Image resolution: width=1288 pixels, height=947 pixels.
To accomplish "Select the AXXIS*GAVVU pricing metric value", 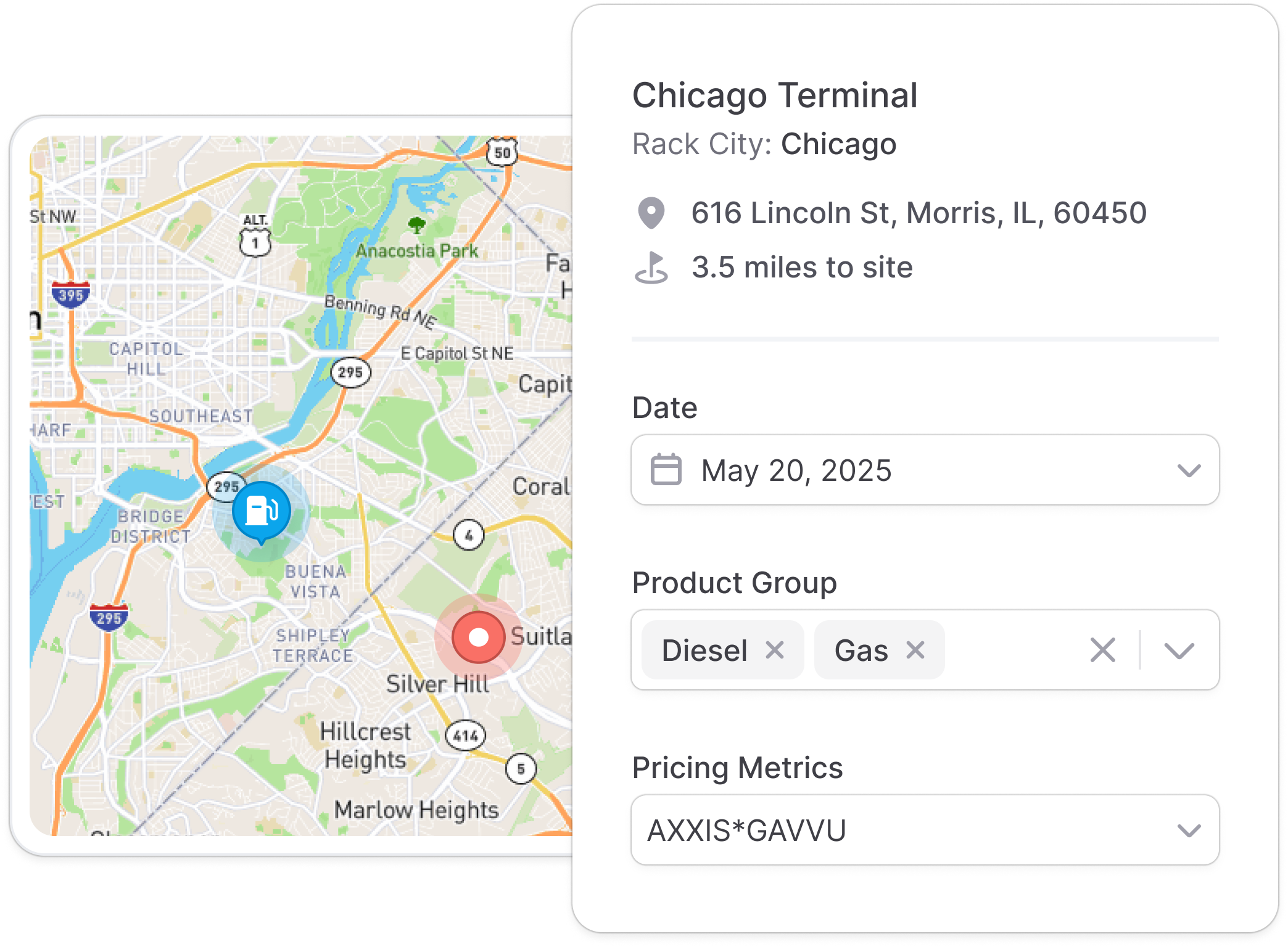I will point(746,830).
